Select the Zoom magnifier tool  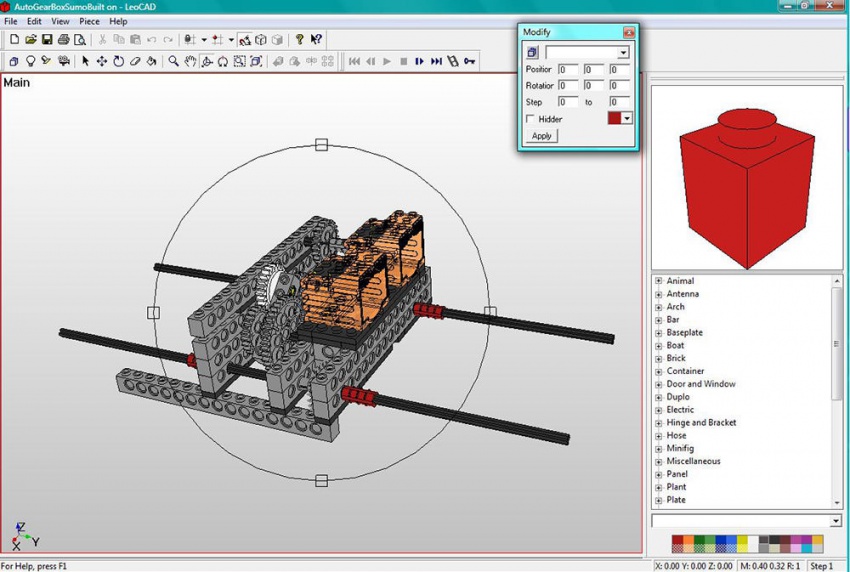click(x=174, y=61)
